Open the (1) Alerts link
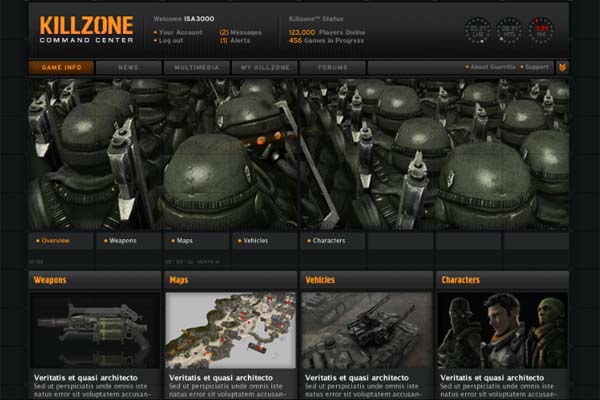Screen dimensions: 600x400 235,41
